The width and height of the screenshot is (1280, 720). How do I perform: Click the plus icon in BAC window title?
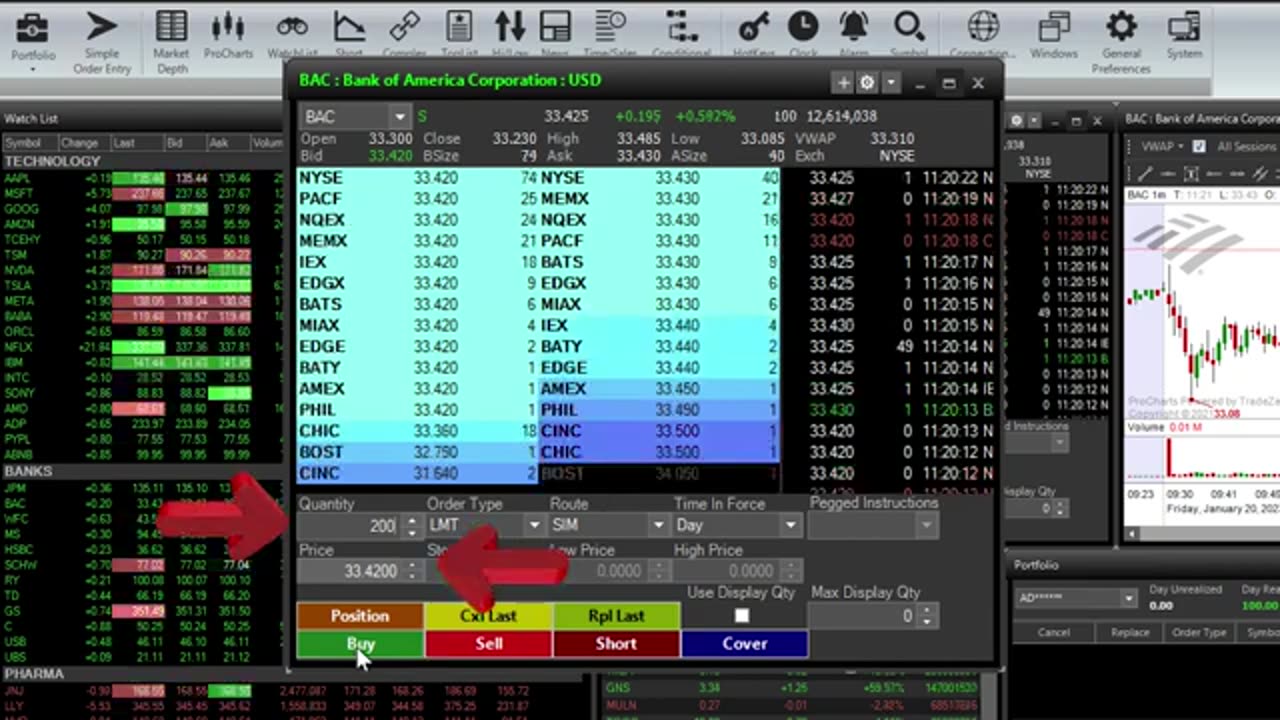point(844,83)
